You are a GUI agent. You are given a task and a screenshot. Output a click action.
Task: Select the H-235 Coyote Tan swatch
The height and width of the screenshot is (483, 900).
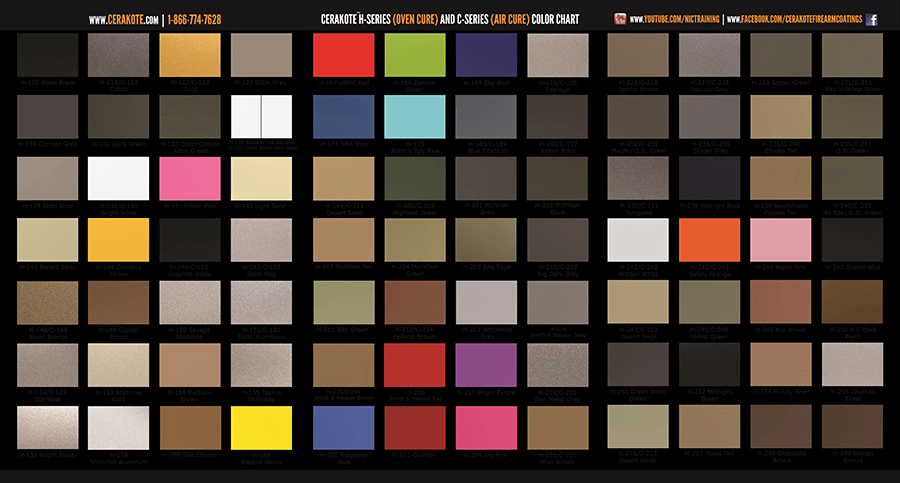781,117
